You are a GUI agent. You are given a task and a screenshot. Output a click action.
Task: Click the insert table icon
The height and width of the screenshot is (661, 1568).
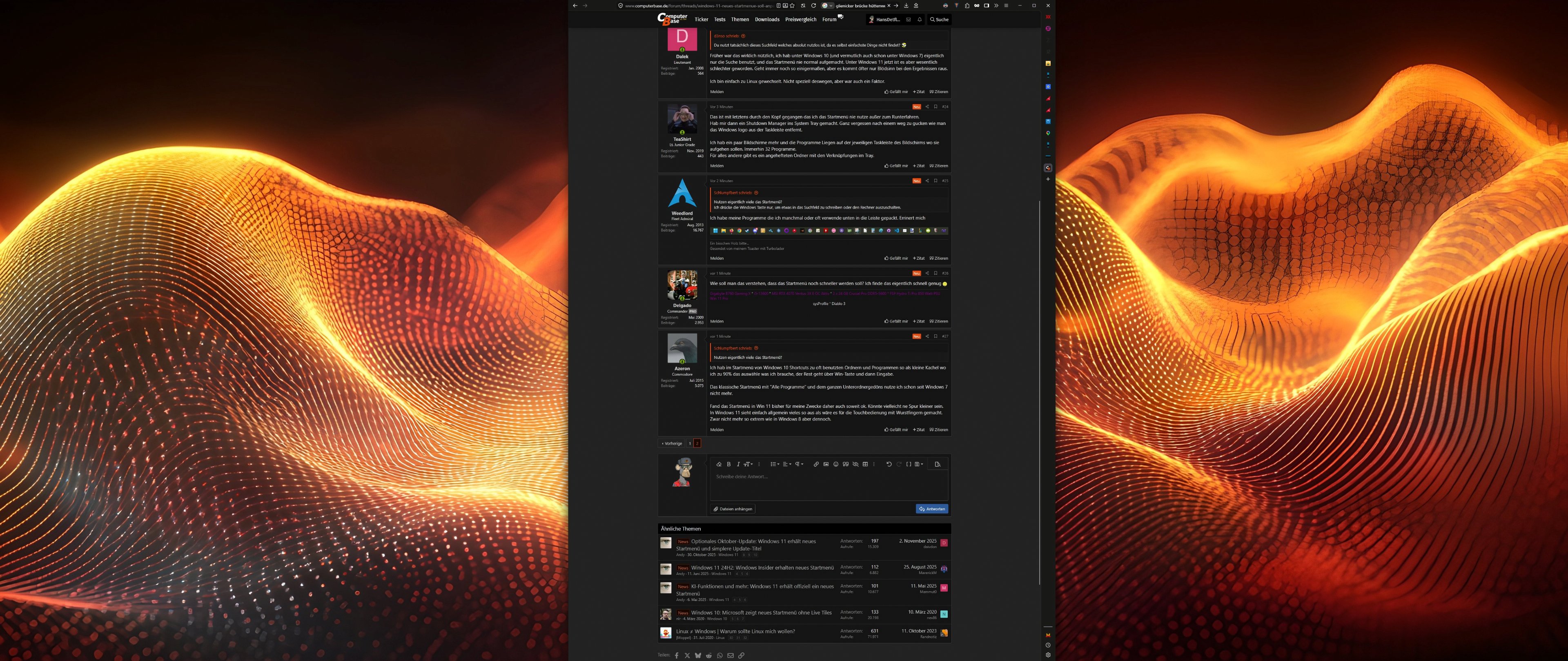[865, 464]
